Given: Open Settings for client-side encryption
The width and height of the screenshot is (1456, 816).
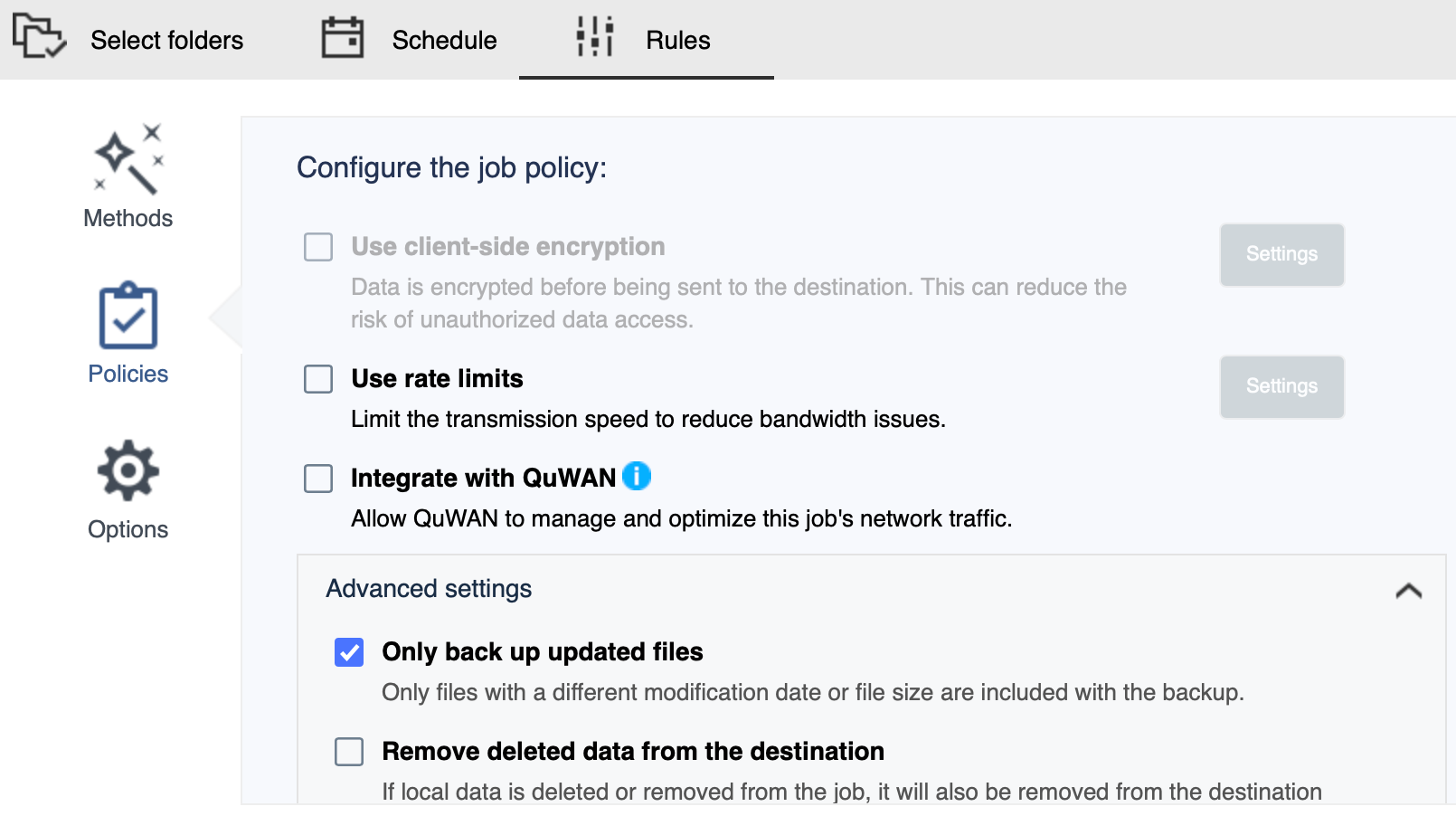Looking at the screenshot, I should [x=1281, y=255].
